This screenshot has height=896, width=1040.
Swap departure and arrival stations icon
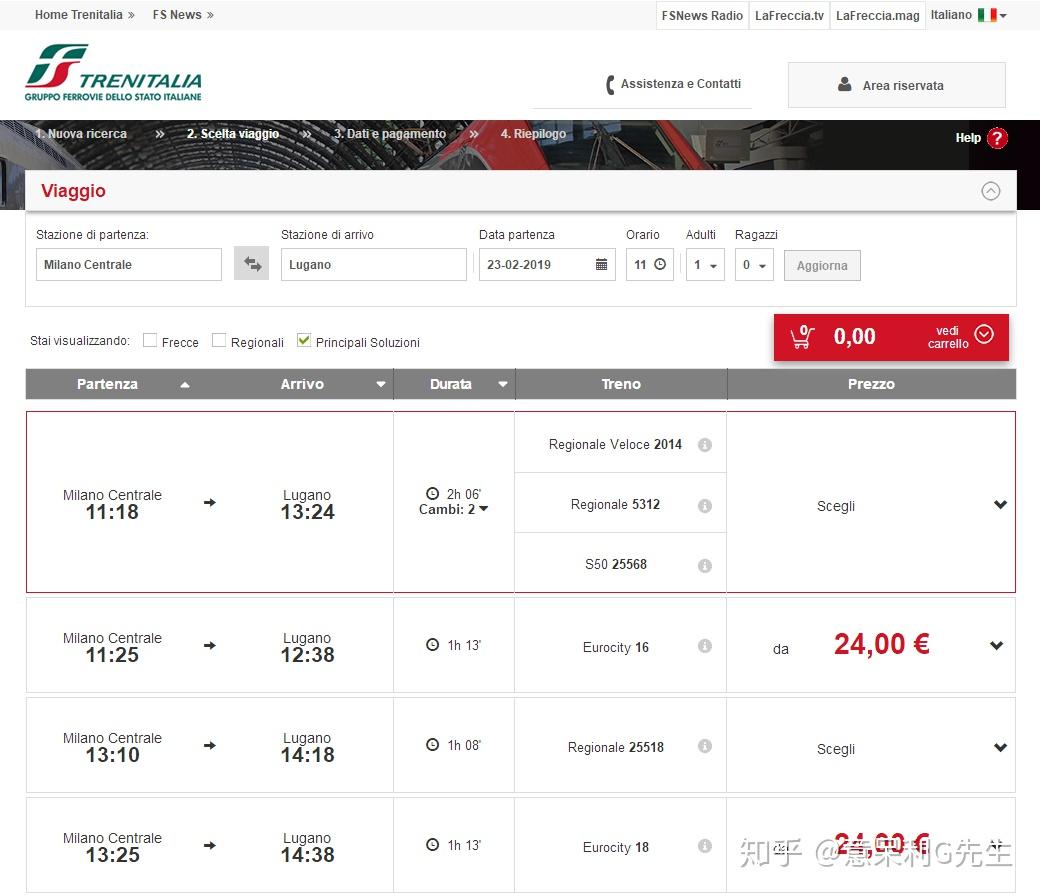click(x=251, y=263)
